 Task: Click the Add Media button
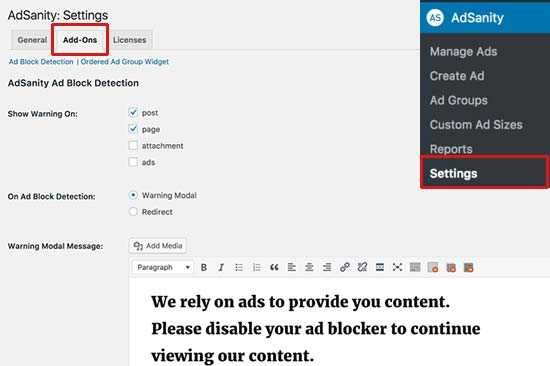click(x=158, y=246)
